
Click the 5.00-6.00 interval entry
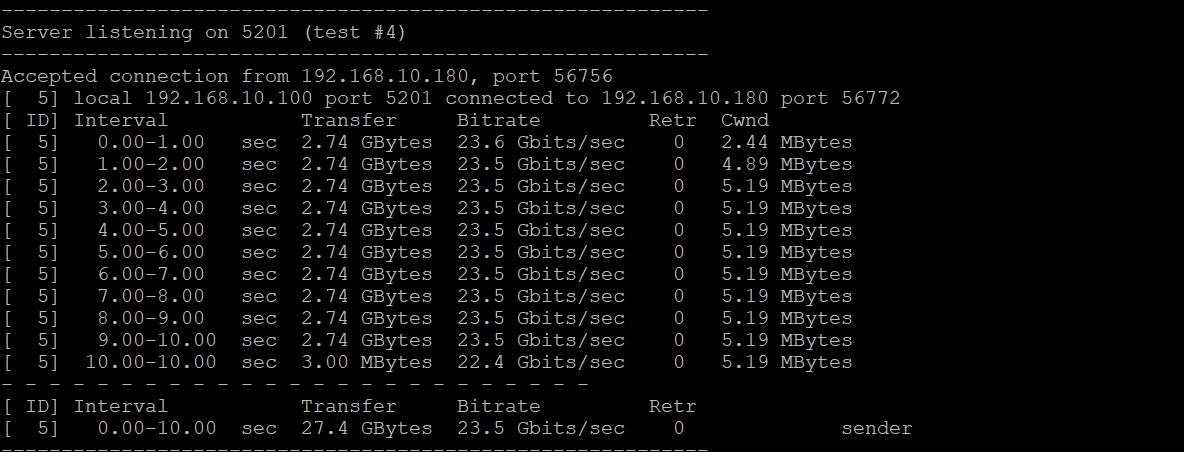point(150,252)
